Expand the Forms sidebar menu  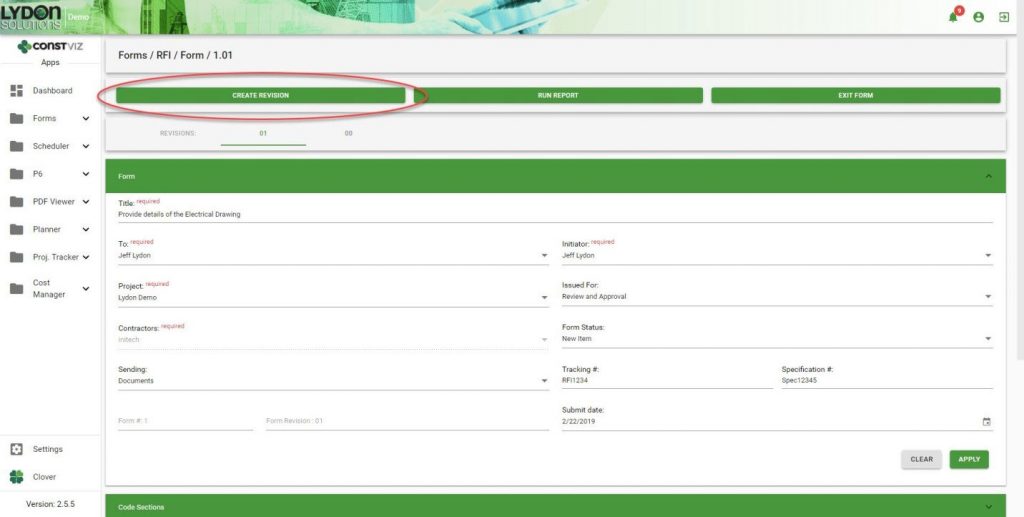86,119
